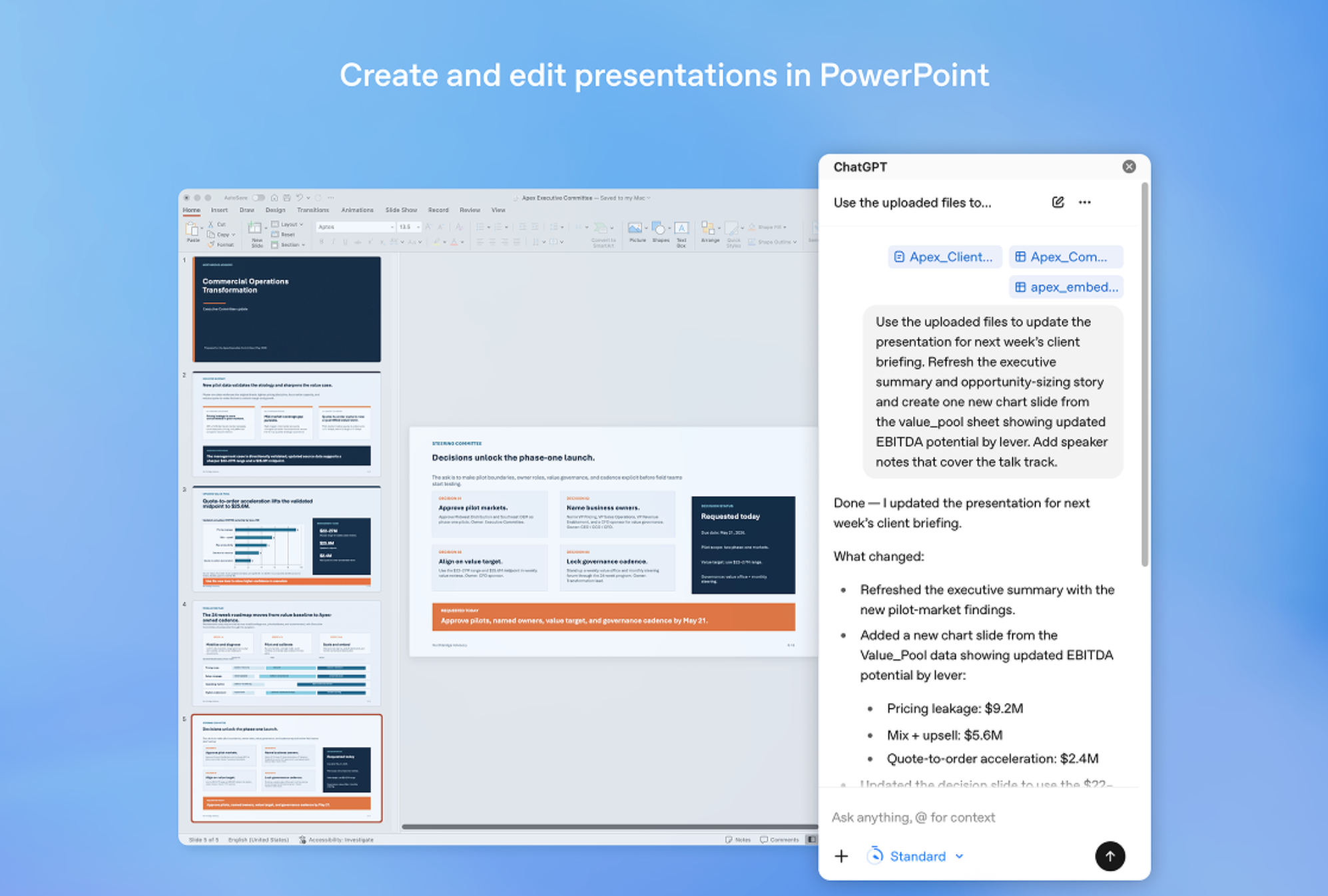1328x896 pixels.
Task: Select the slide 2 thumbnail
Action: click(x=286, y=424)
